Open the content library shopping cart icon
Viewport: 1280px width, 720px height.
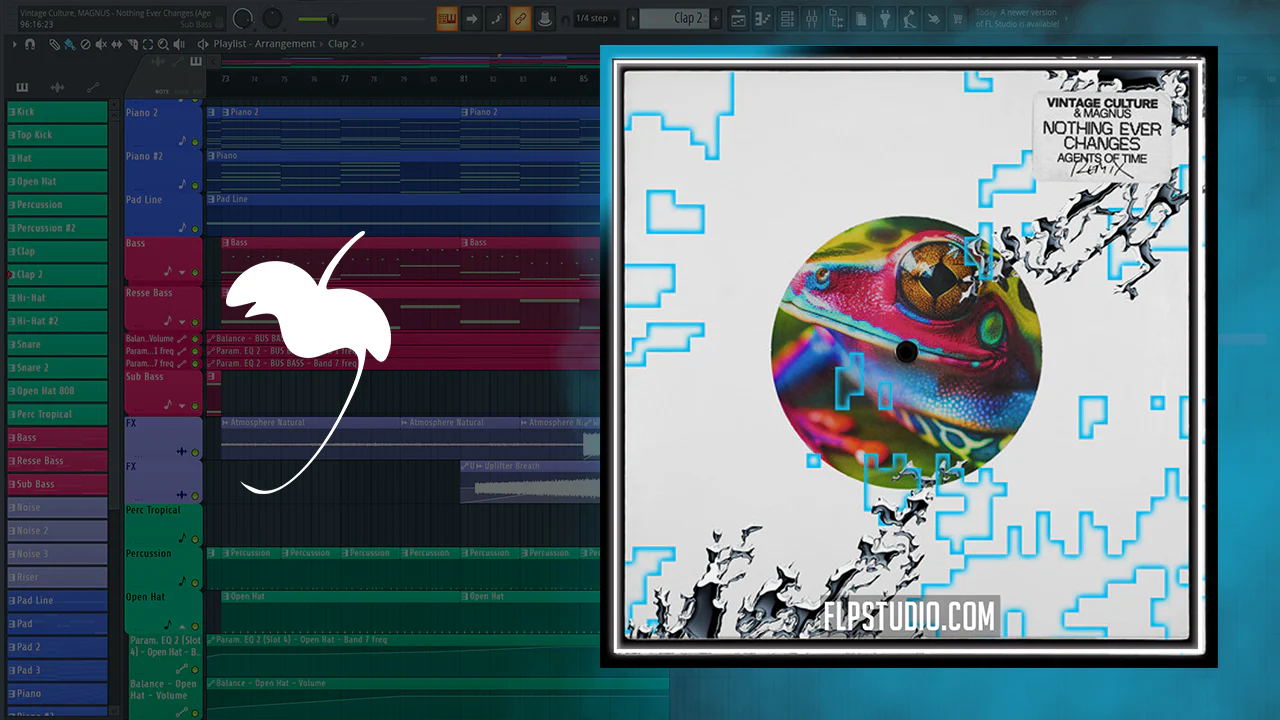pos(958,18)
